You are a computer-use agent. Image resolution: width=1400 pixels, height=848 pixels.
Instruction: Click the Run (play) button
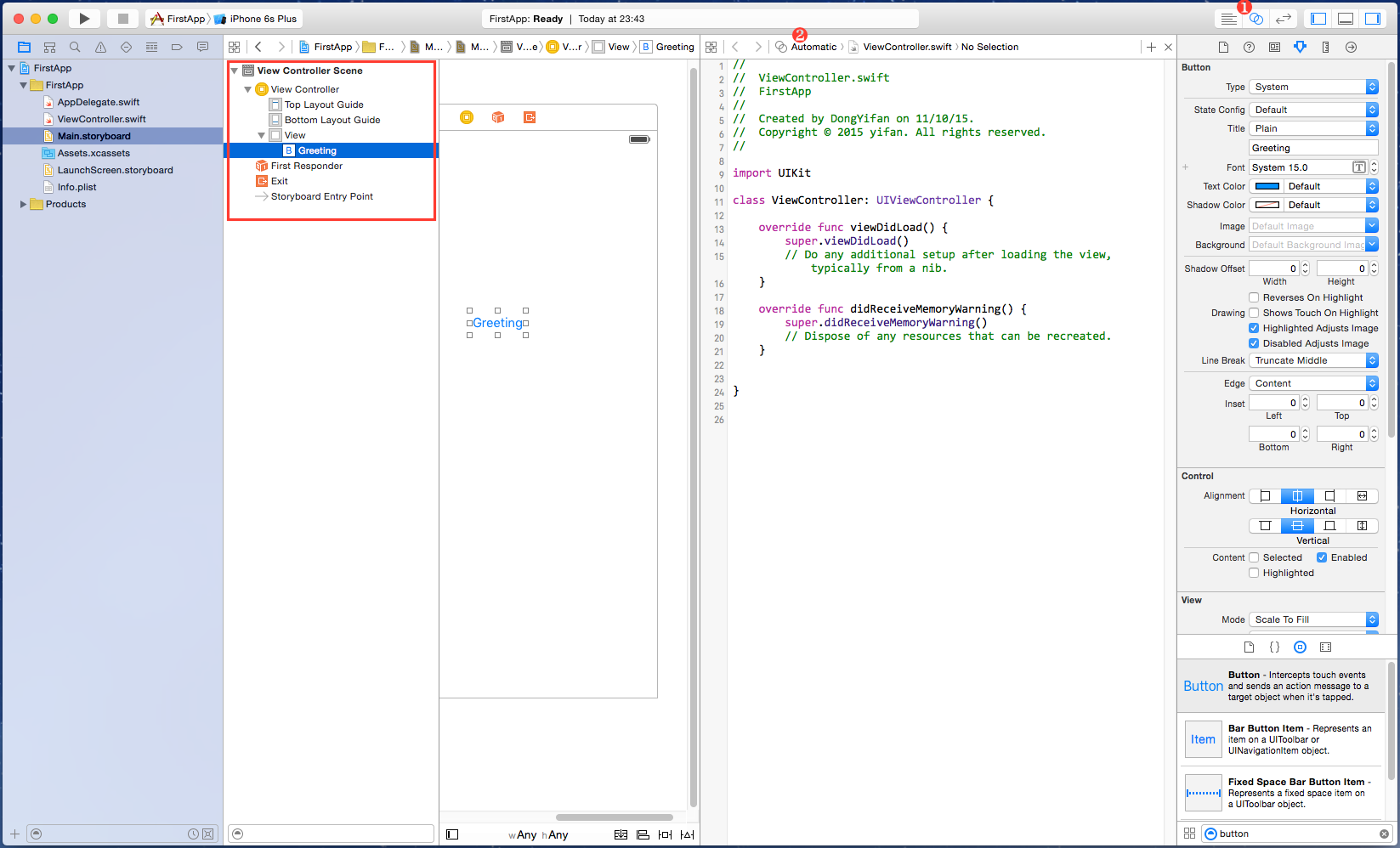point(84,19)
